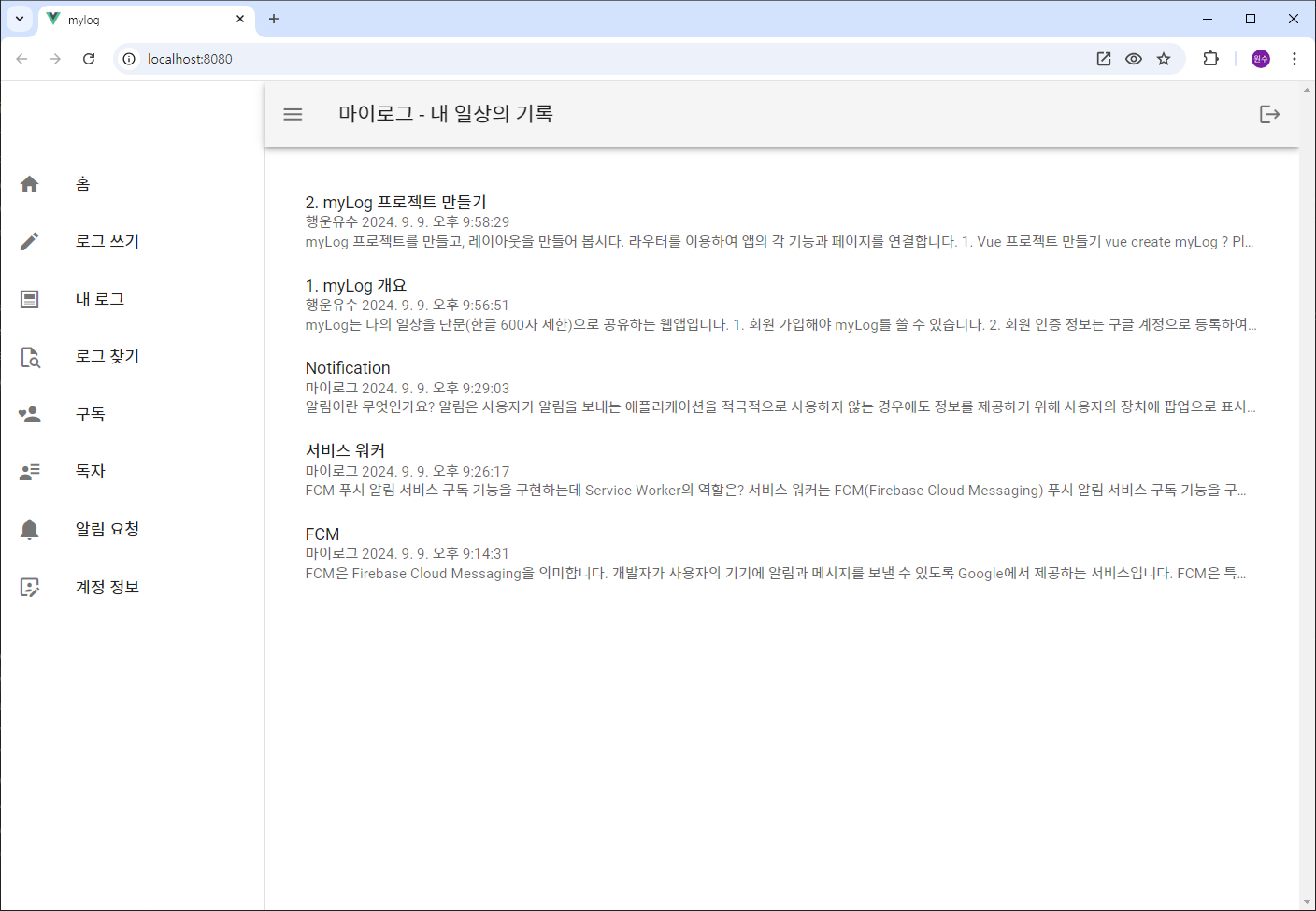Reload the page with refresh icon
The width and height of the screenshot is (1316, 911).
(x=89, y=58)
